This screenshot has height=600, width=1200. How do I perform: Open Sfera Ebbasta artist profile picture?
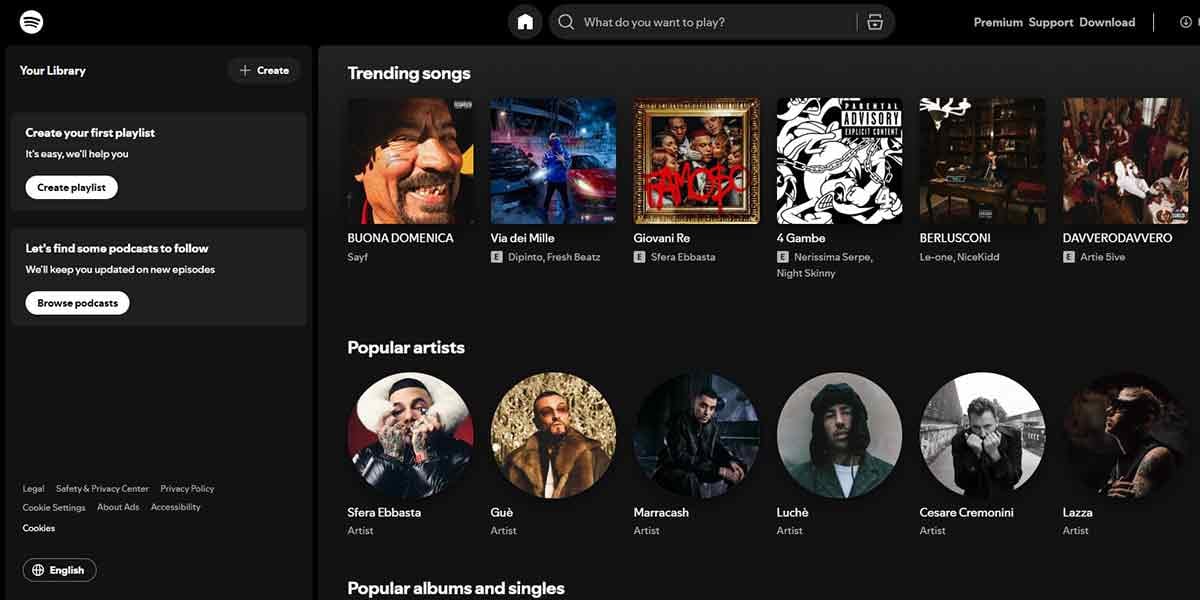pos(410,436)
